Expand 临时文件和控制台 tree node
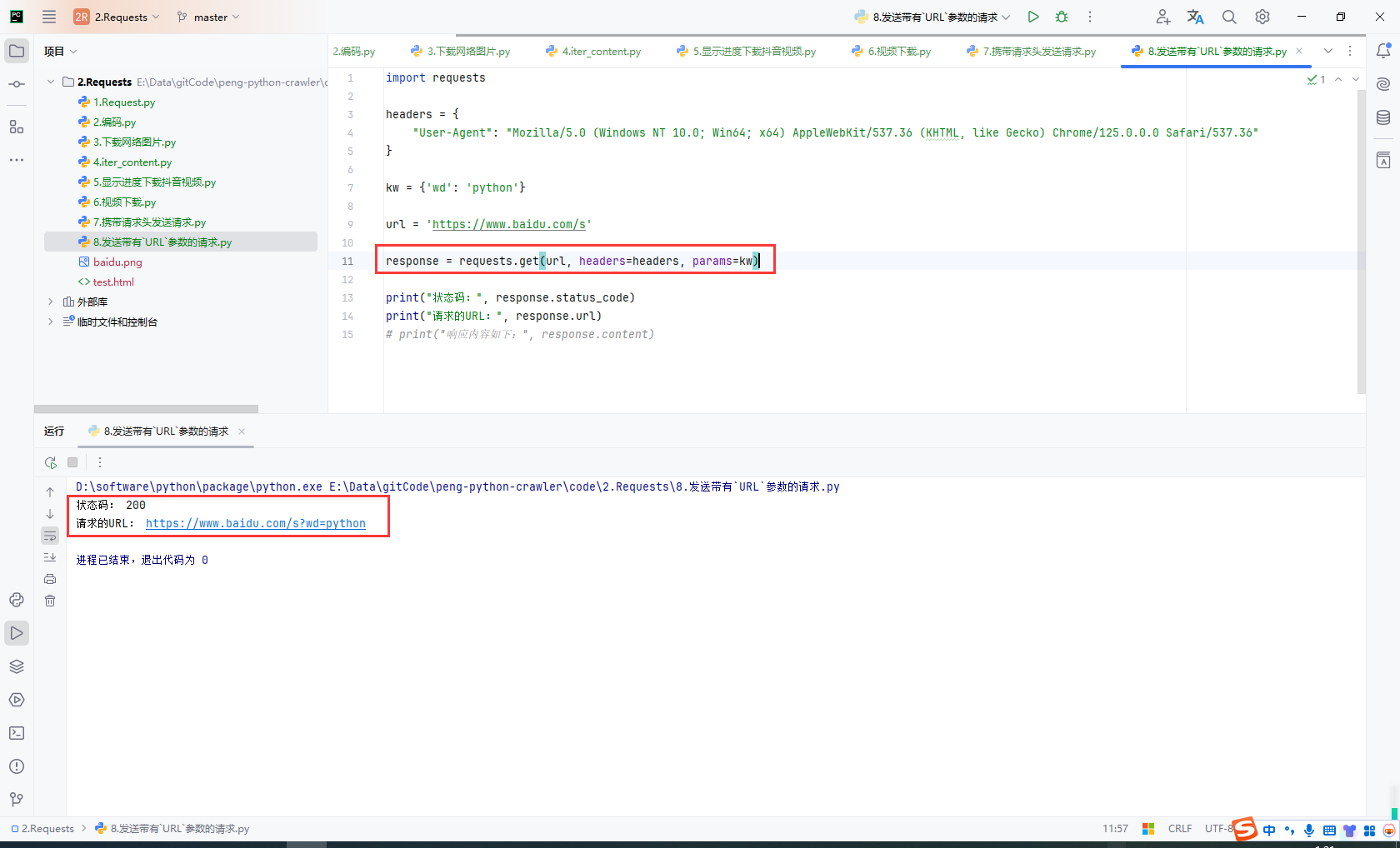Viewport: 1400px width, 848px height. click(x=51, y=322)
